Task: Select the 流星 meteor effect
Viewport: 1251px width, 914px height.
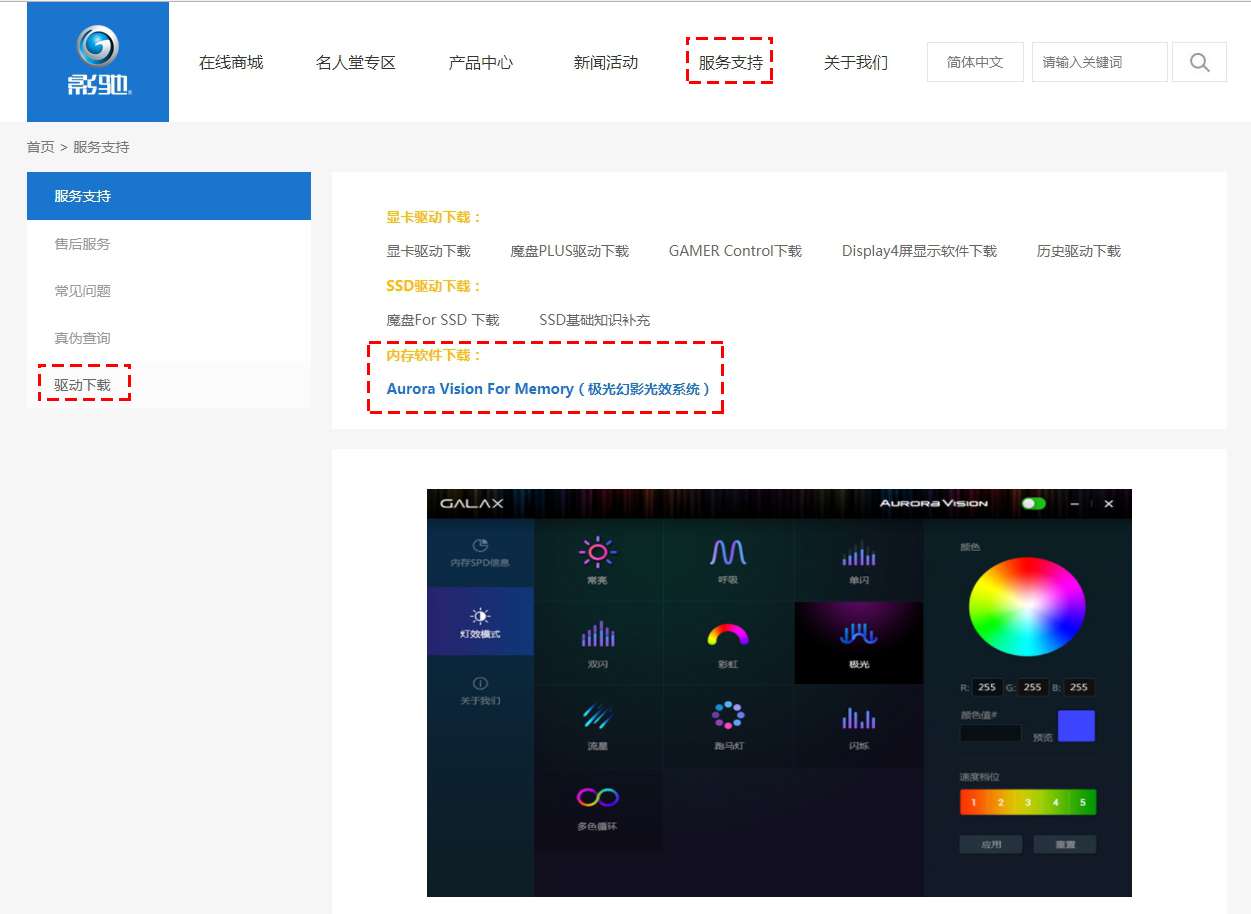Action: coord(597,726)
